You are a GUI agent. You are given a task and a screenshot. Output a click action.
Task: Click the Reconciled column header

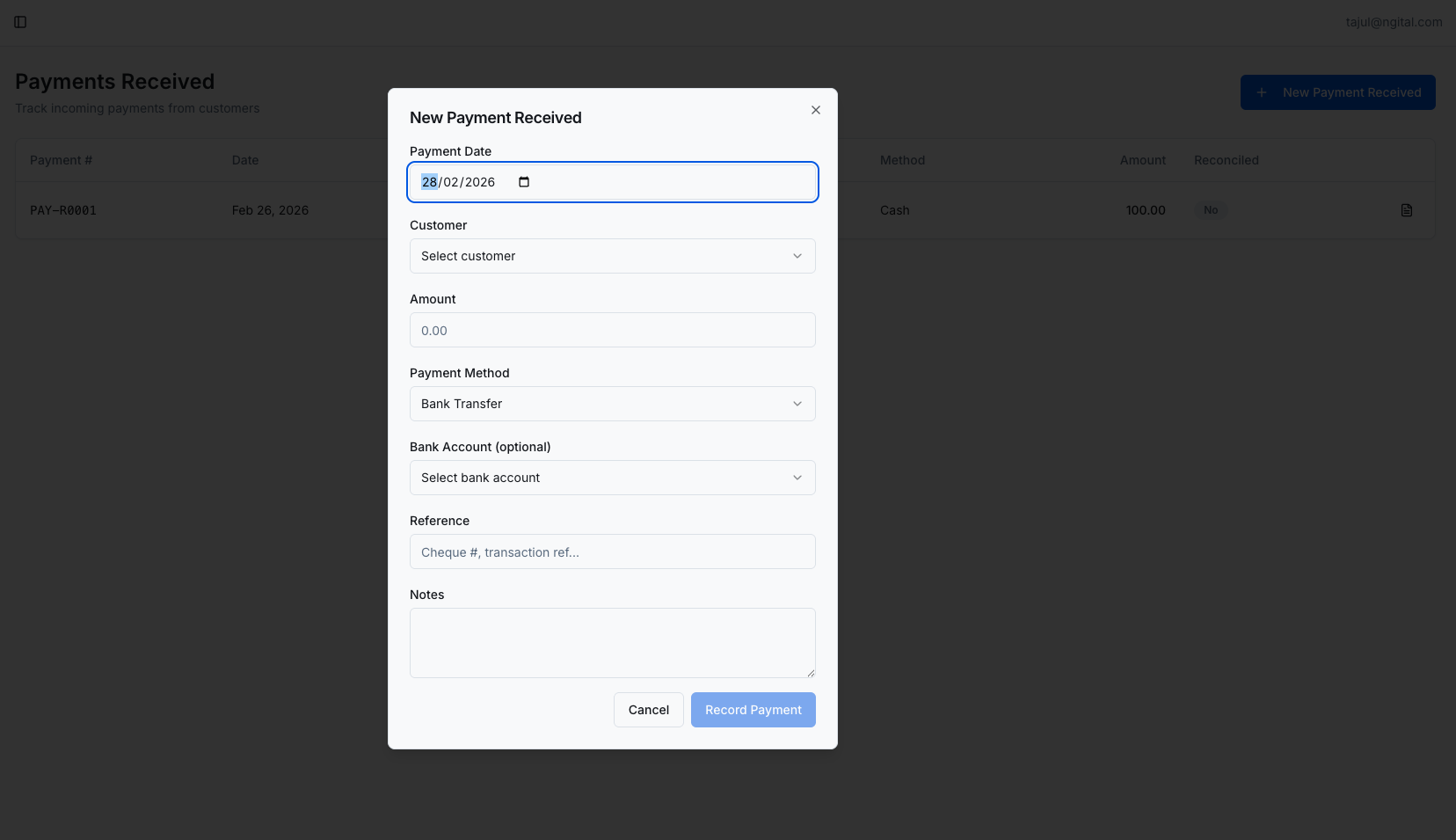pyautogui.click(x=1226, y=160)
